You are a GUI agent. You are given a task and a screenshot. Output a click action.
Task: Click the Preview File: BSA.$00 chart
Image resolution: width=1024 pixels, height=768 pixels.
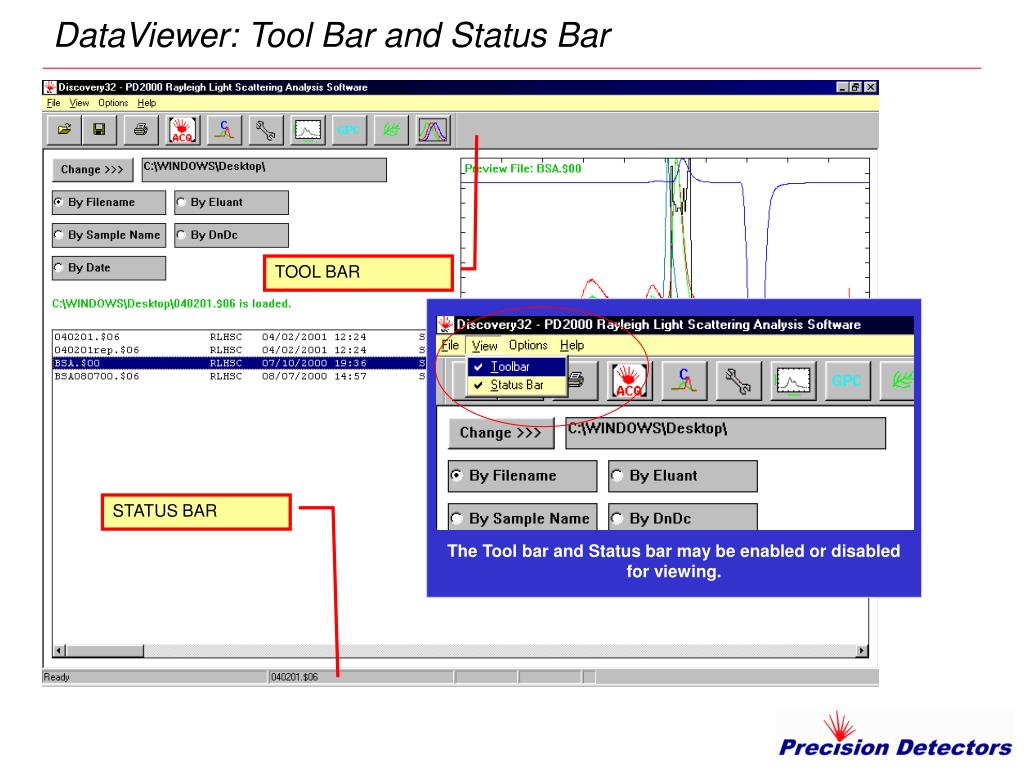pos(665,228)
